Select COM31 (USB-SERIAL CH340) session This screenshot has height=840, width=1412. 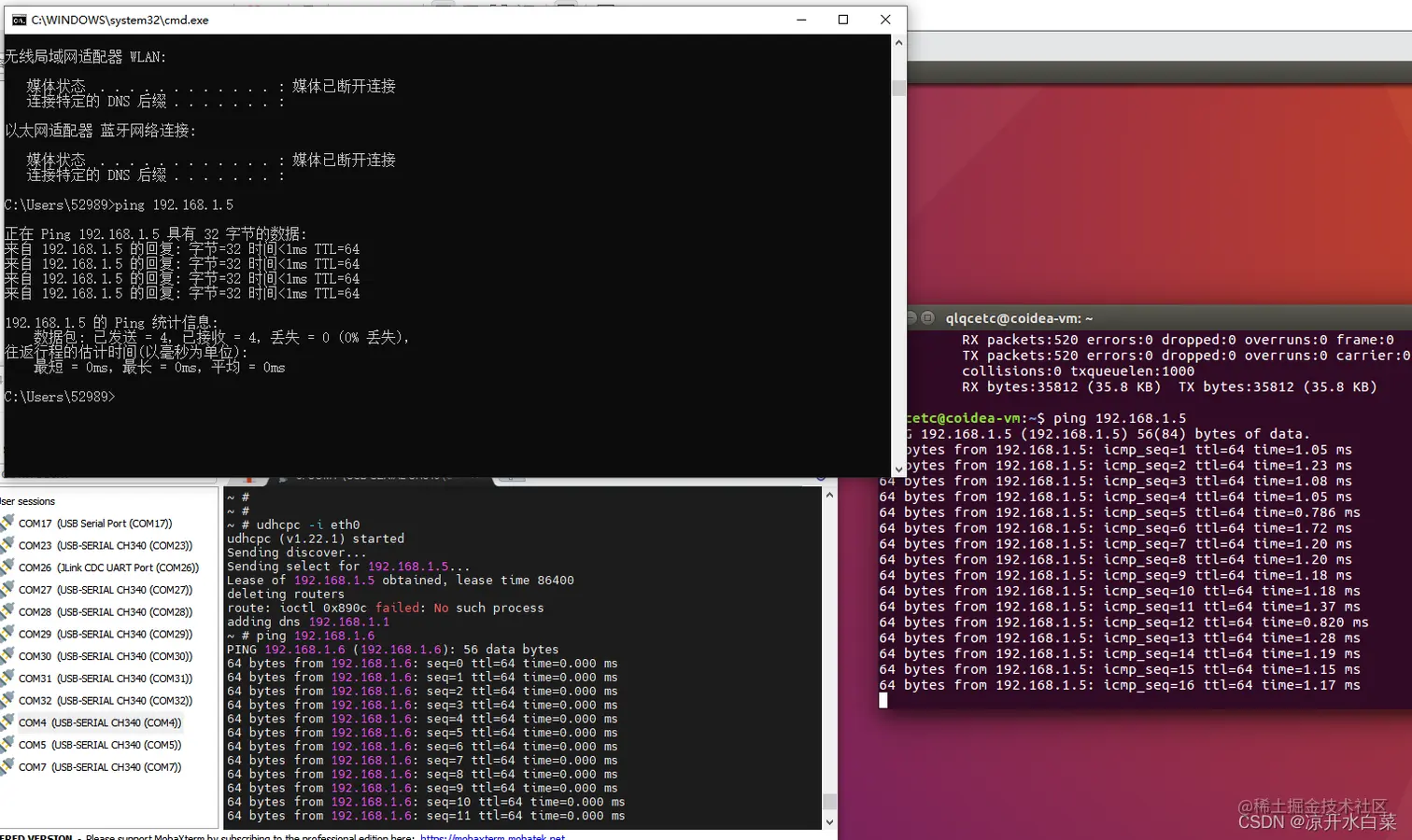(x=105, y=679)
